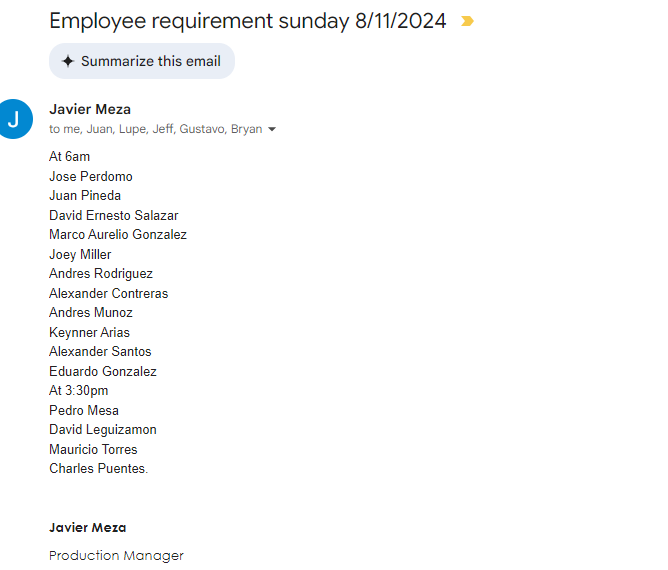Screen dimensions: 668x570
Task: Click the yellow importance marker beside subject
Action: (x=467, y=21)
